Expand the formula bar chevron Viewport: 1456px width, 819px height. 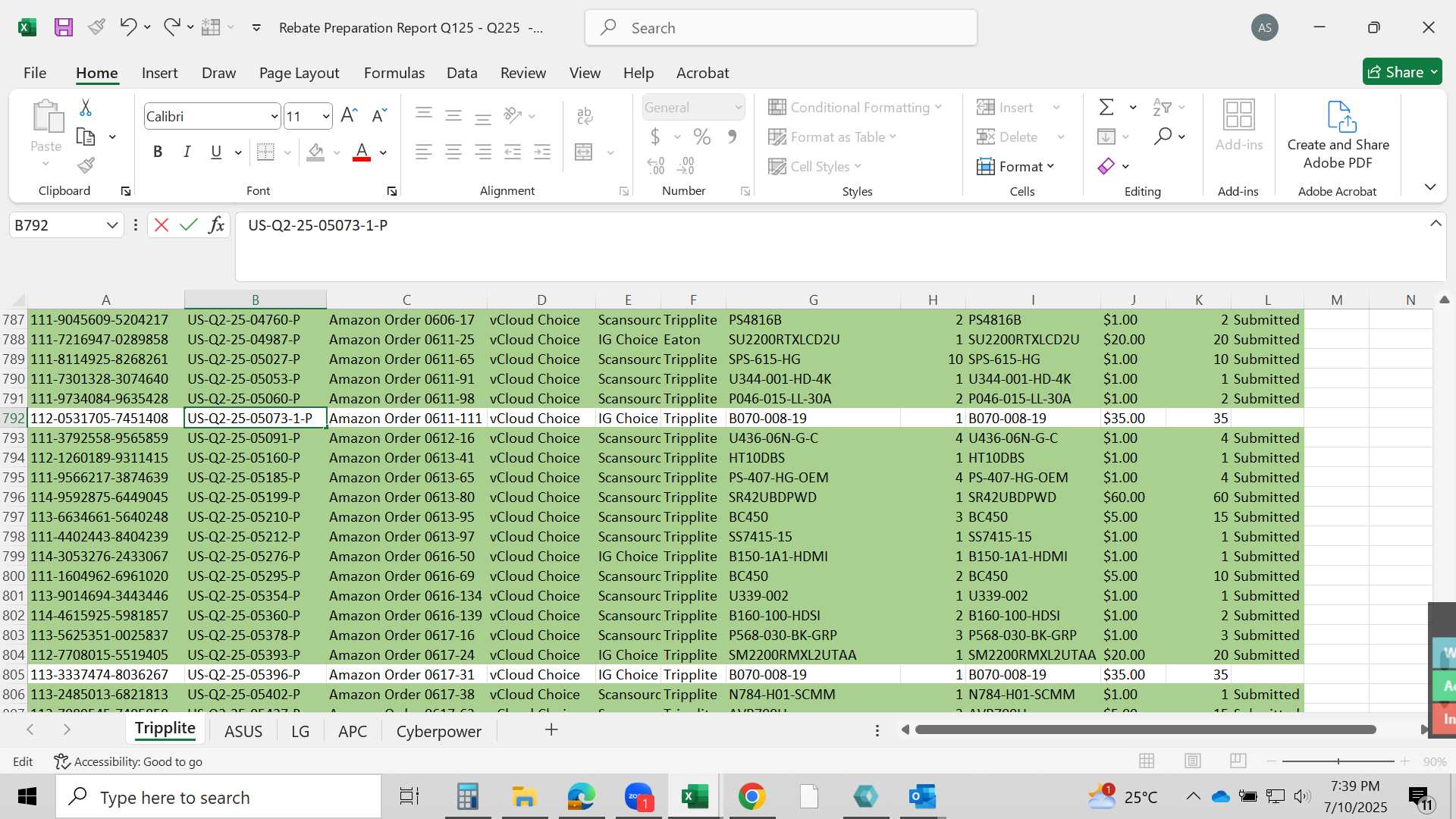click(x=1436, y=224)
